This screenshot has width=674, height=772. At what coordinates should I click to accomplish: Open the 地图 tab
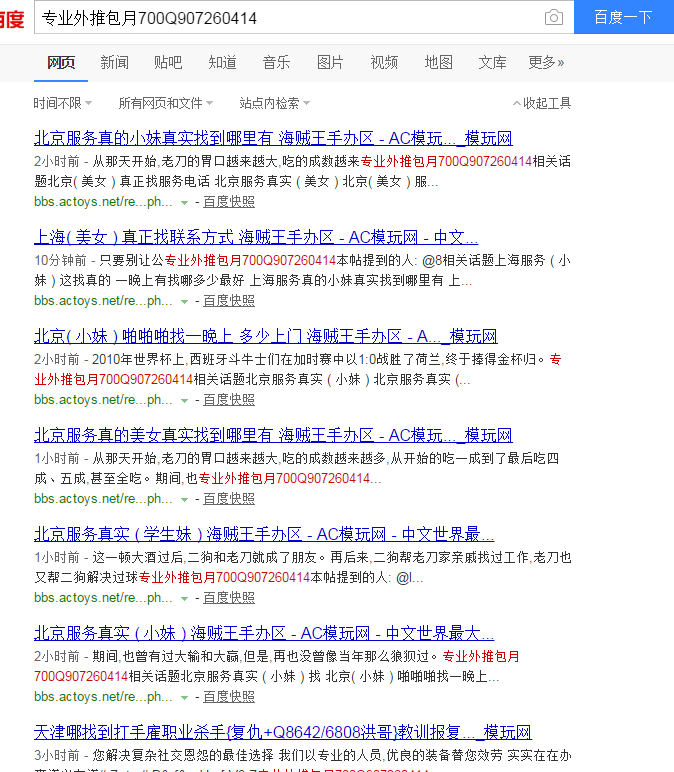438,63
